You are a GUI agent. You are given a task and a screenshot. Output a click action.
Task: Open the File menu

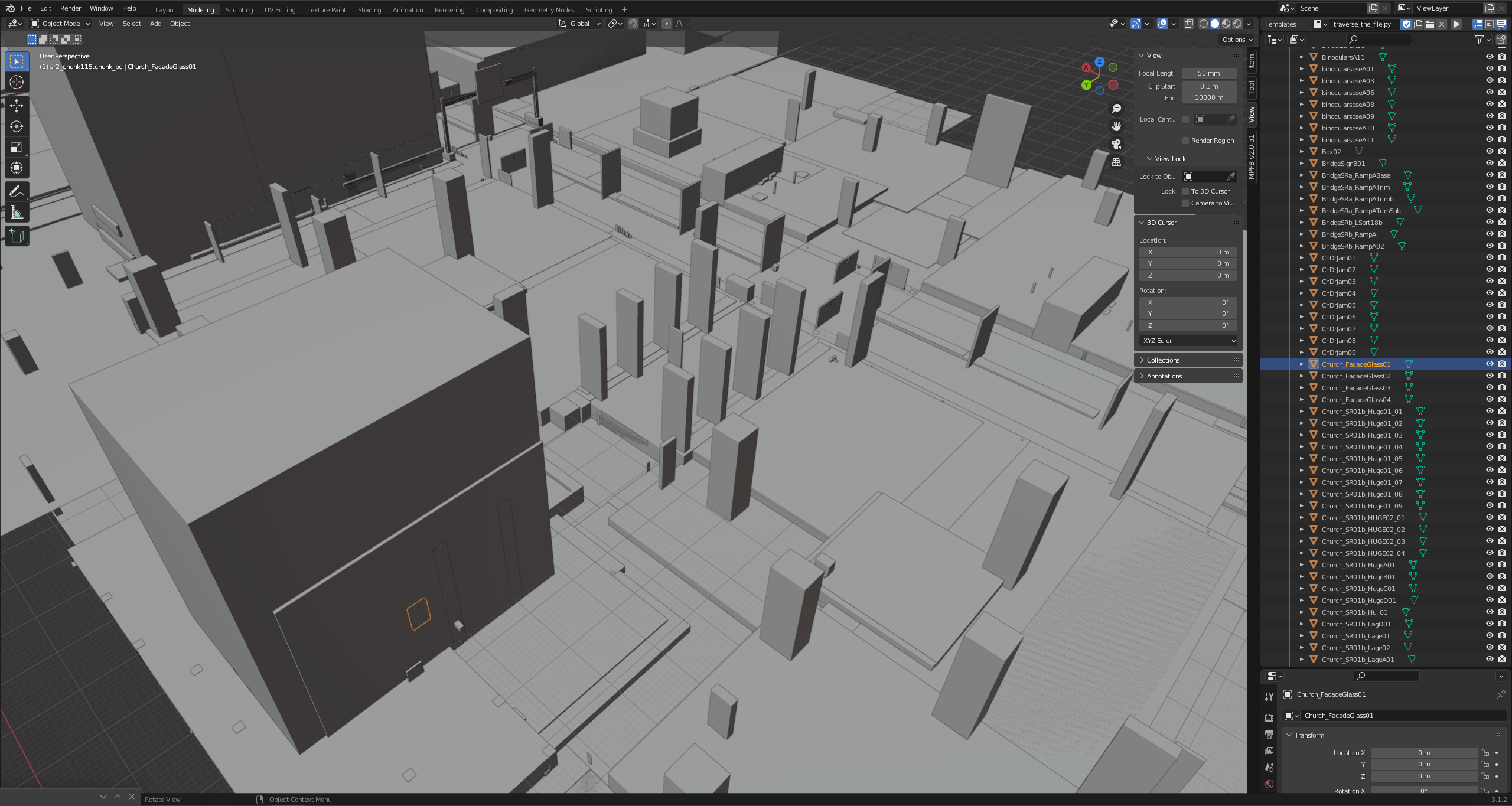[x=26, y=8]
